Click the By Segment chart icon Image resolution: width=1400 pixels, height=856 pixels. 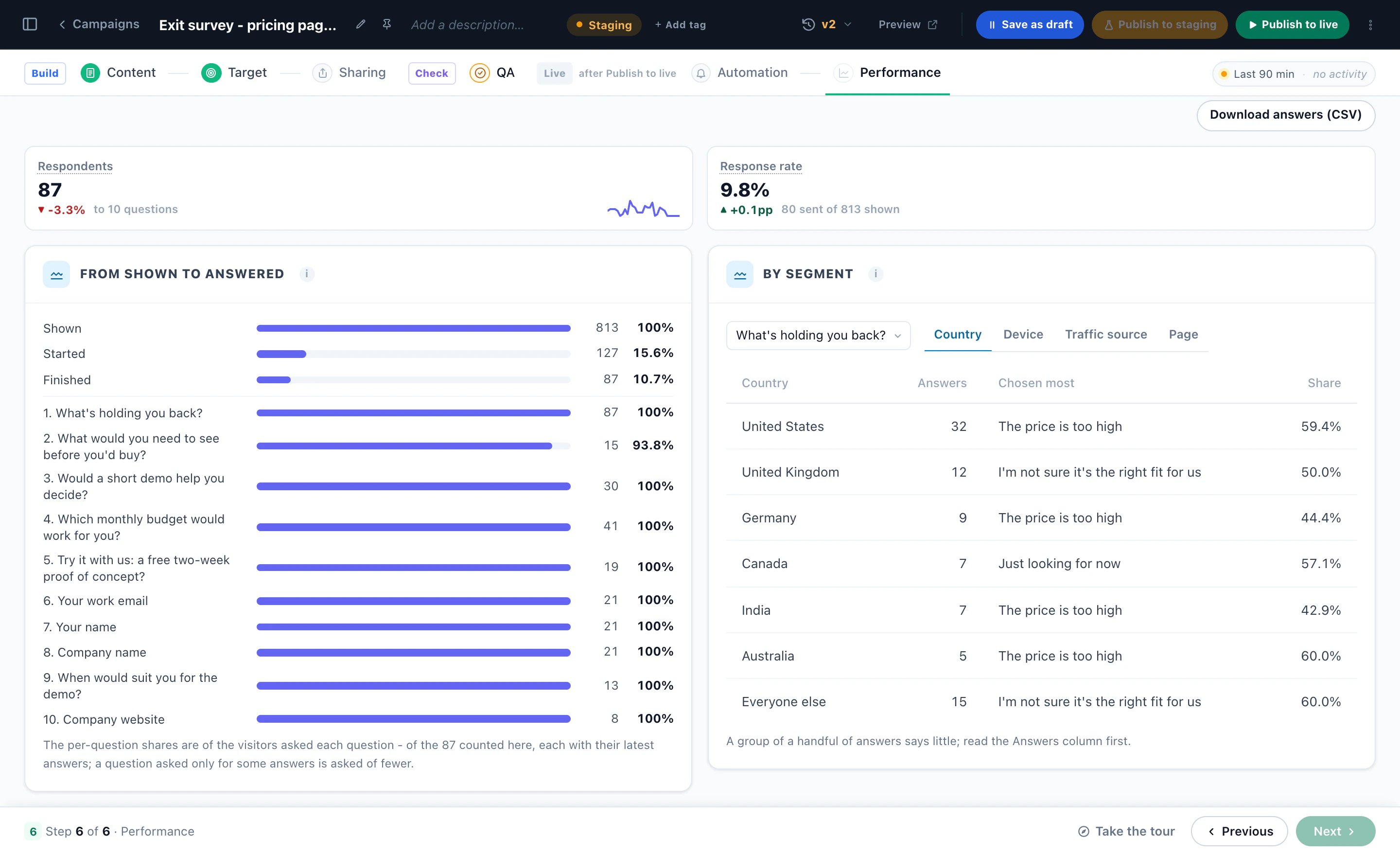pyautogui.click(x=740, y=274)
